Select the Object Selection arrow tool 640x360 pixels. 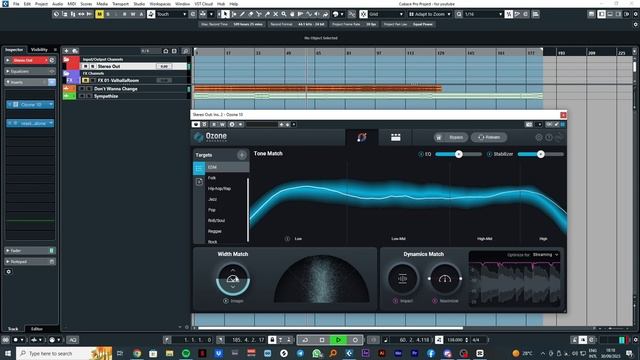[225, 14]
